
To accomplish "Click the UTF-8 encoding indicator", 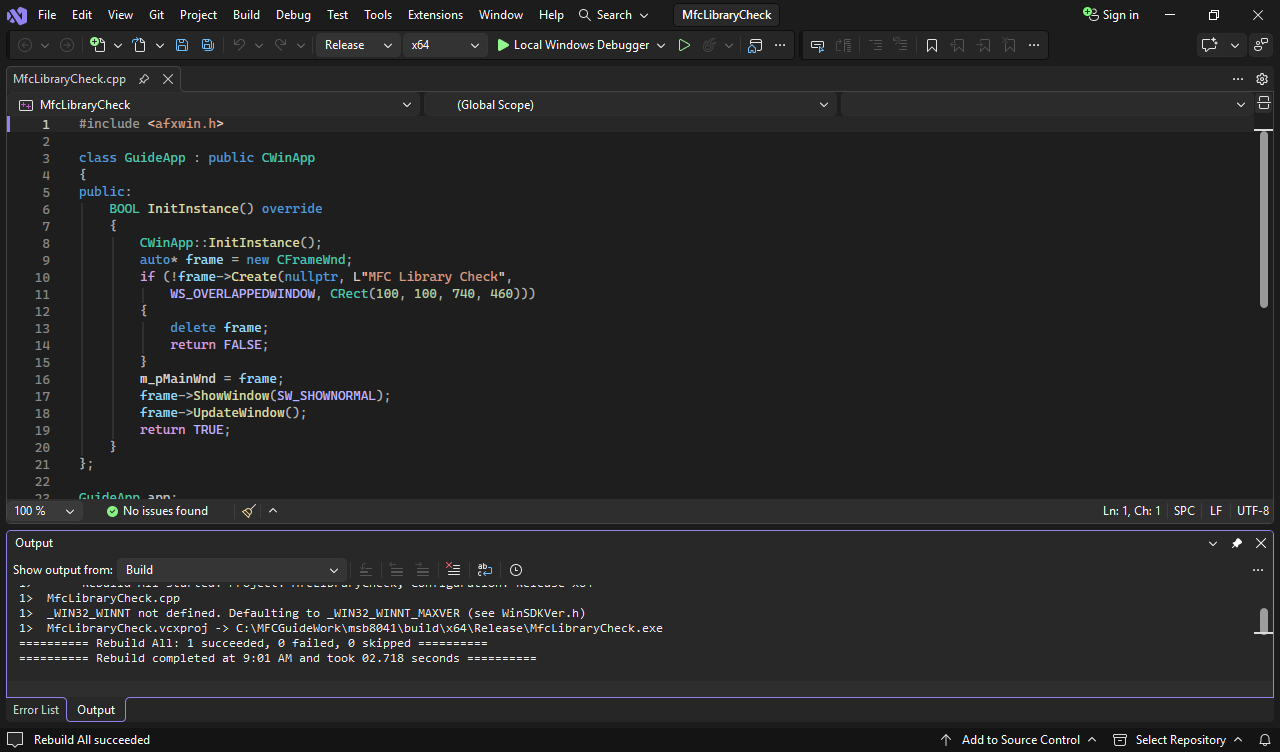I will pyautogui.click(x=1253, y=511).
